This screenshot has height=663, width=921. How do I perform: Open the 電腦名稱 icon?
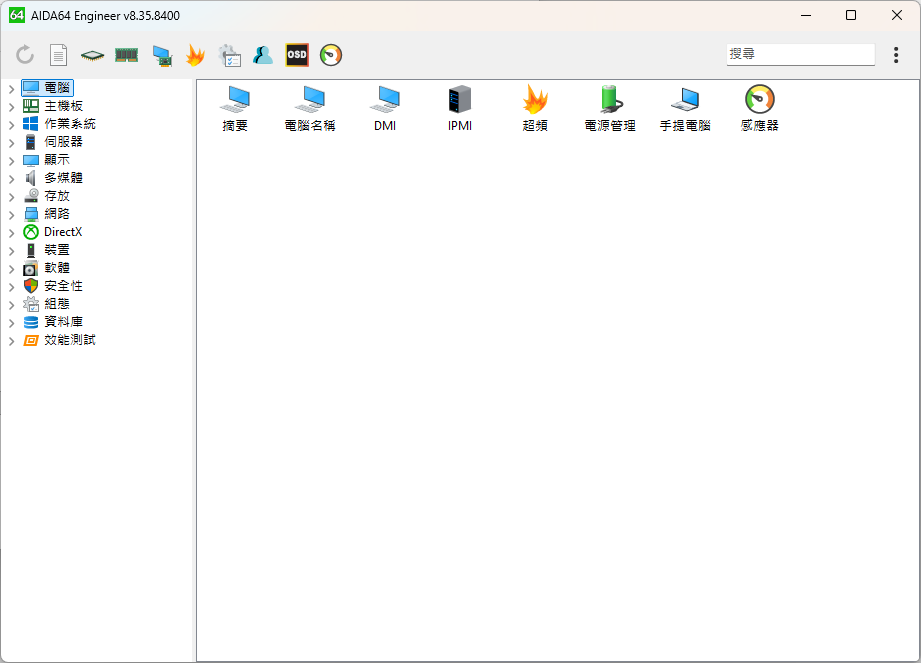pyautogui.click(x=310, y=109)
